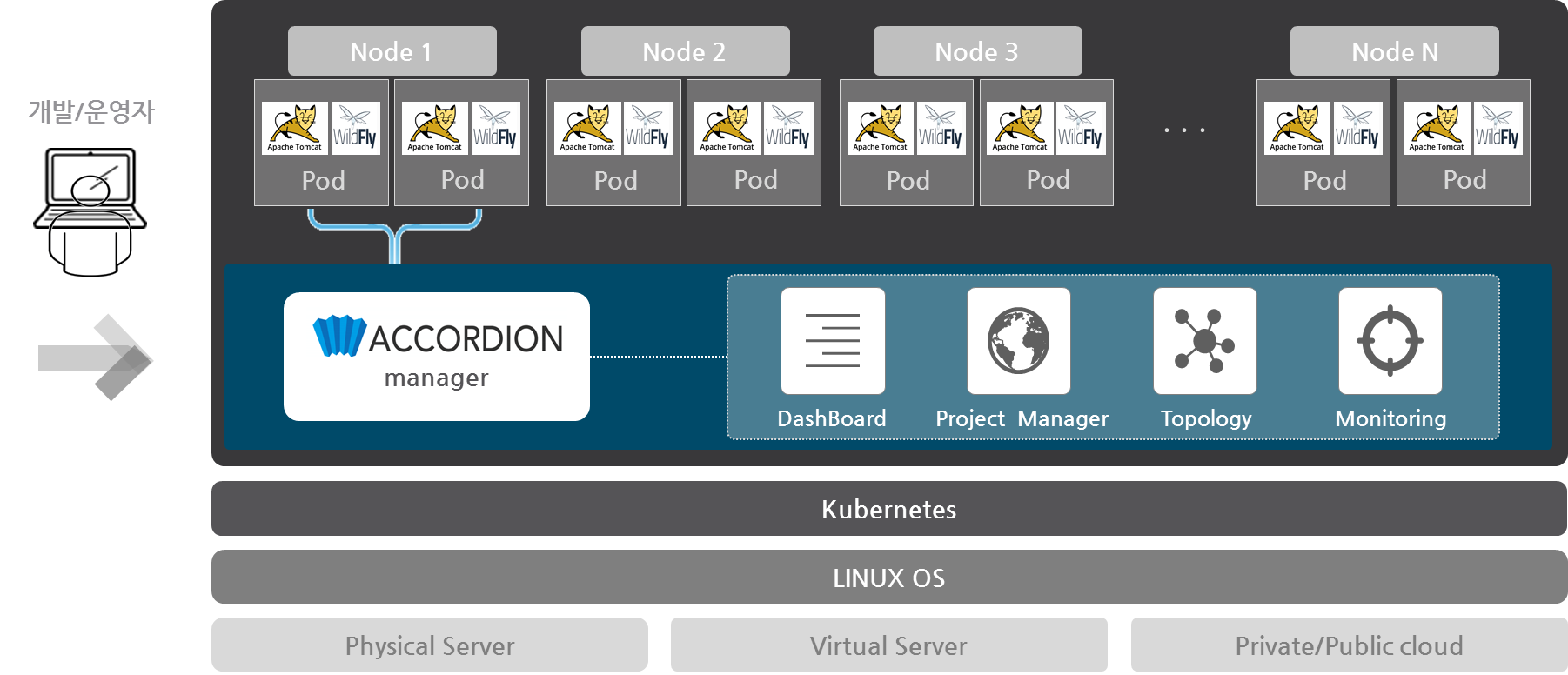Click the Pod label in Node 3 second pod
Screen dimensions: 1568x675
1049,180
